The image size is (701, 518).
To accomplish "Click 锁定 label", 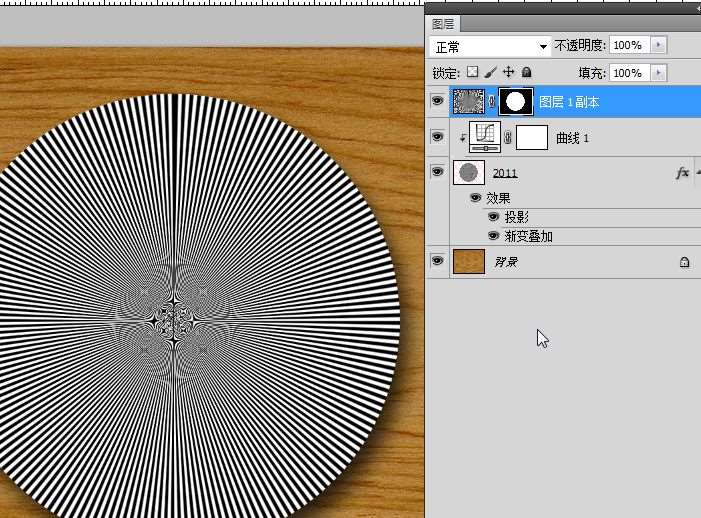I will 446,73.
